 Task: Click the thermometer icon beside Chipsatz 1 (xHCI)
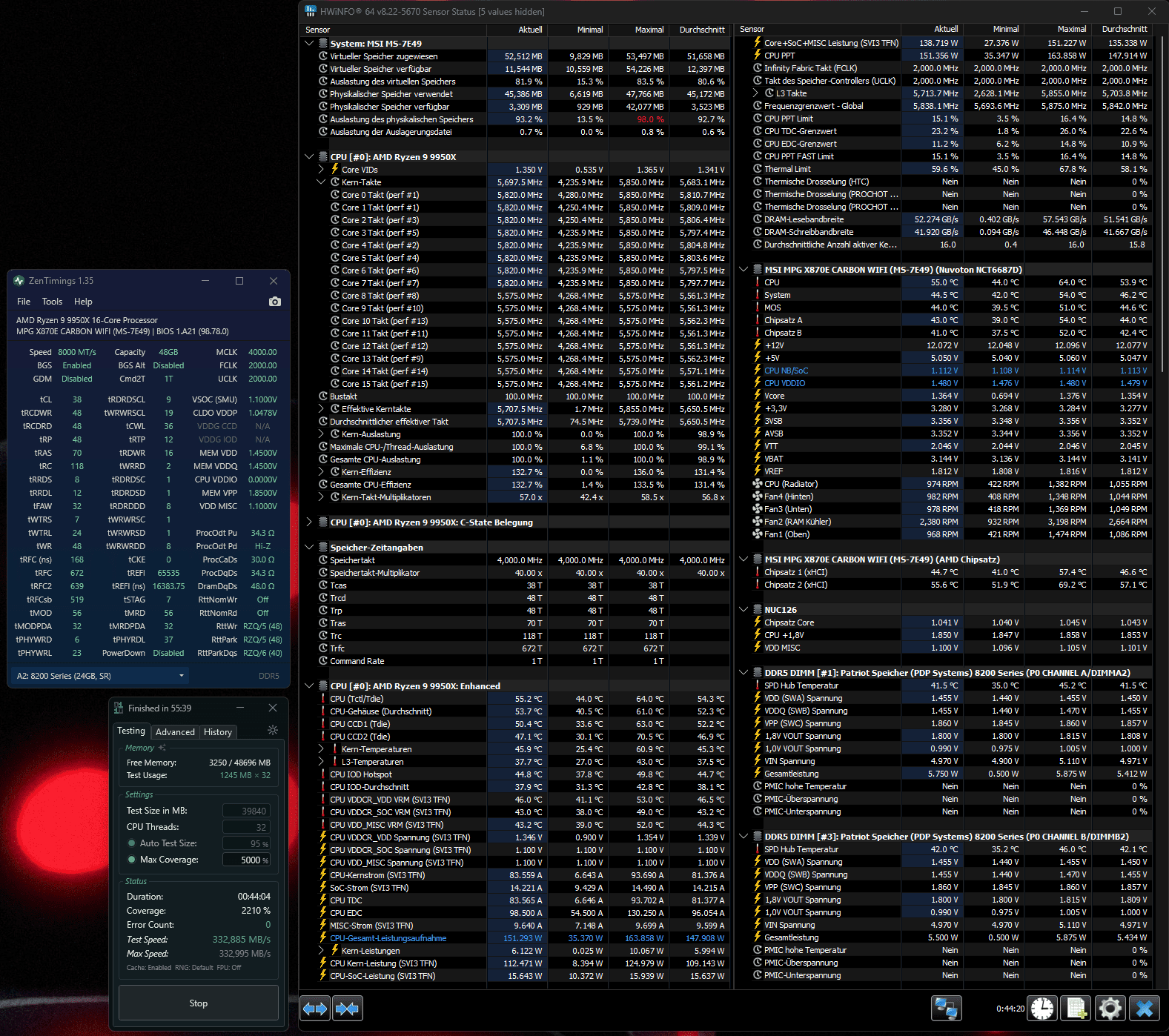pos(758,572)
